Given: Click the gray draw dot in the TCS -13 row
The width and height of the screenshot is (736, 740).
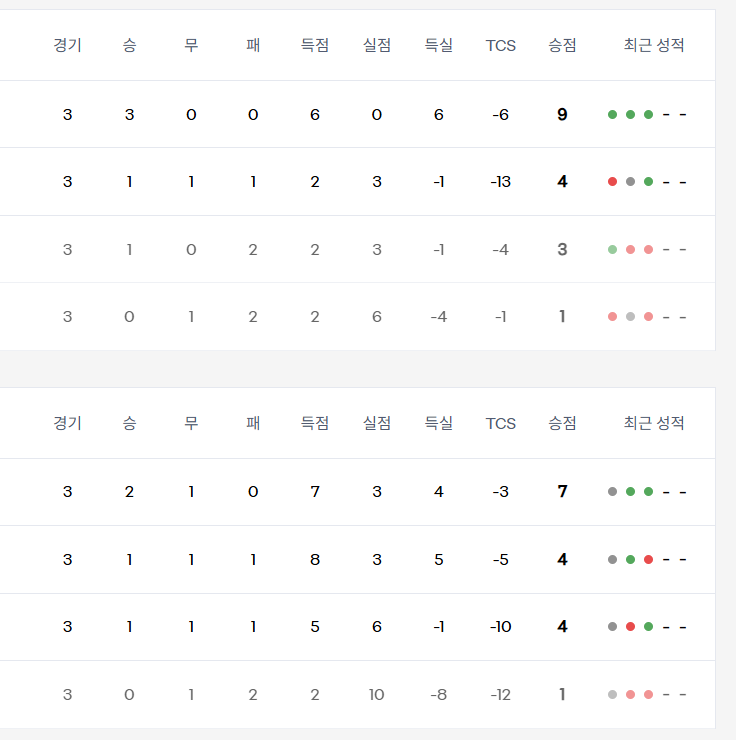Looking at the screenshot, I should click(630, 182).
